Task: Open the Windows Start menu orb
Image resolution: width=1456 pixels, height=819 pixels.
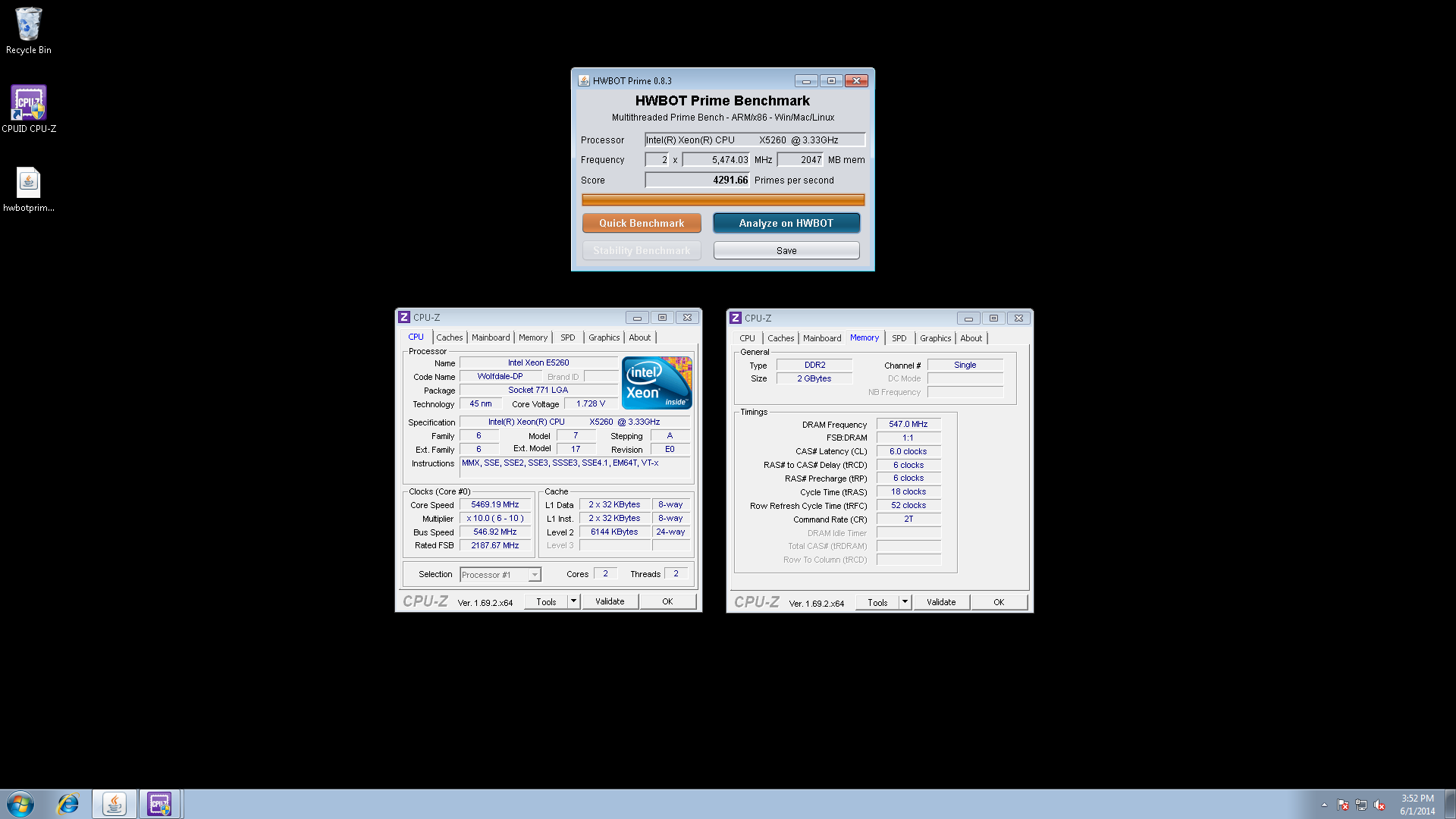Action: click(x=20, y=804)
